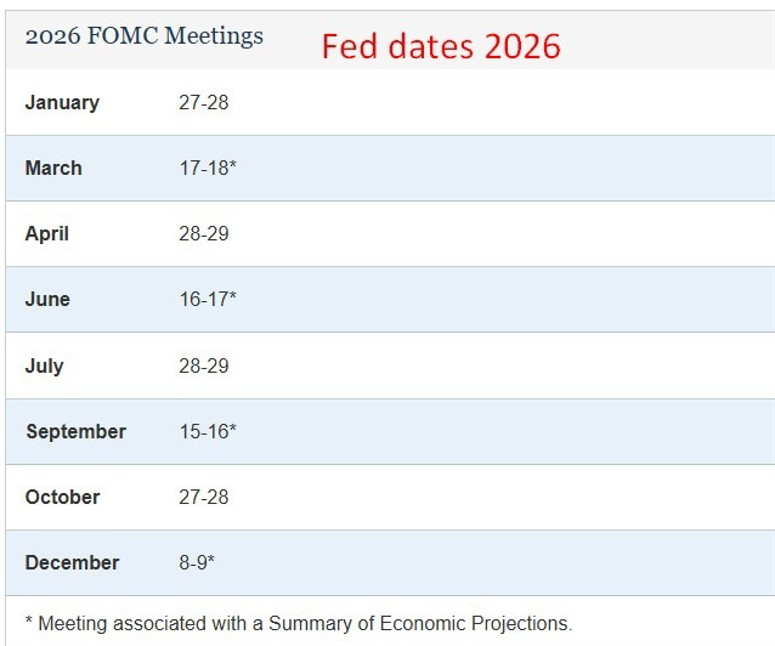Select the March 17-18* meeting dates
The height and width of the screenshot is (646, 775).
(x=208, y=168)
